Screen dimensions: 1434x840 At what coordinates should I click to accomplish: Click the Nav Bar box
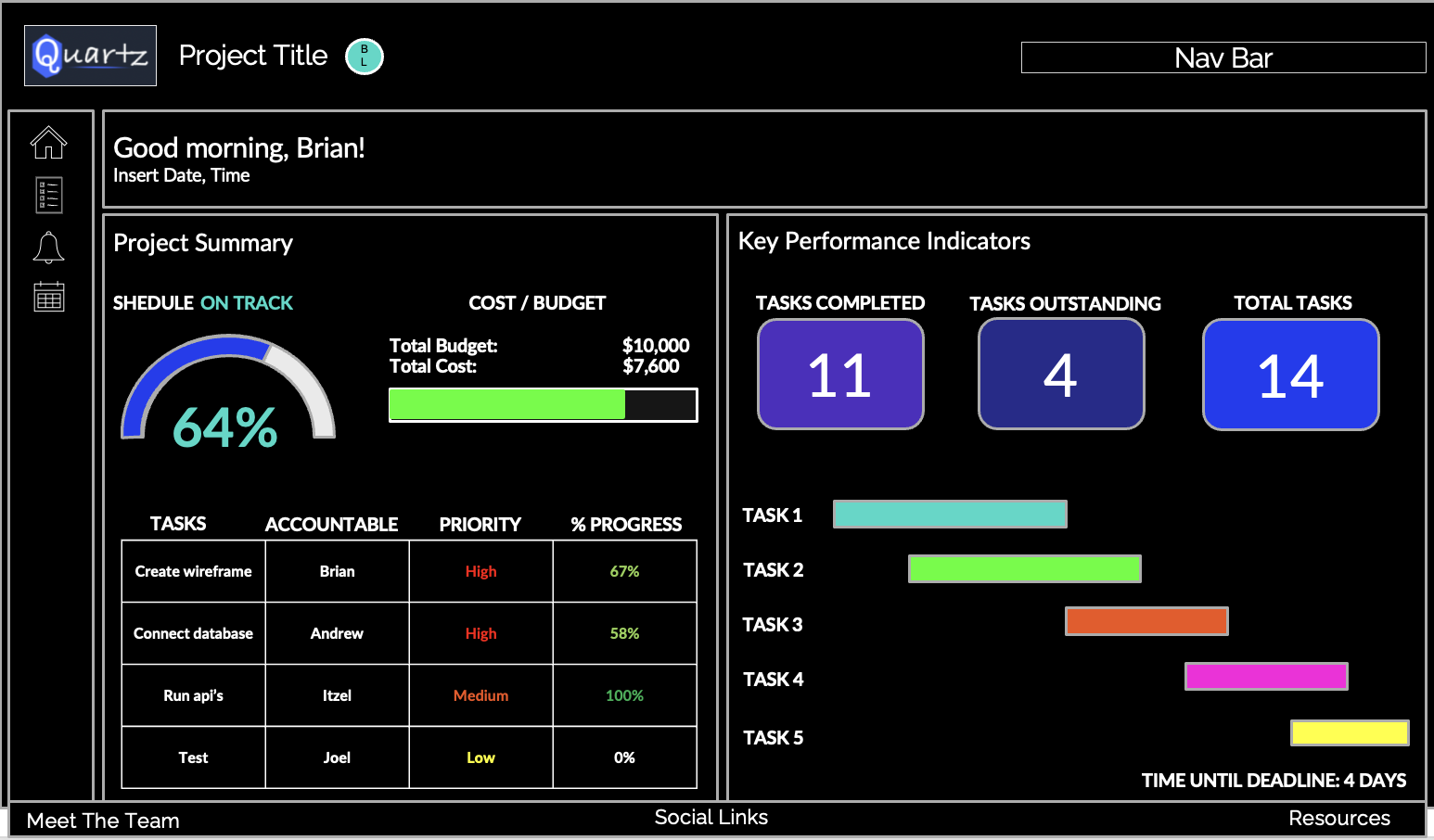point(1223,57)
